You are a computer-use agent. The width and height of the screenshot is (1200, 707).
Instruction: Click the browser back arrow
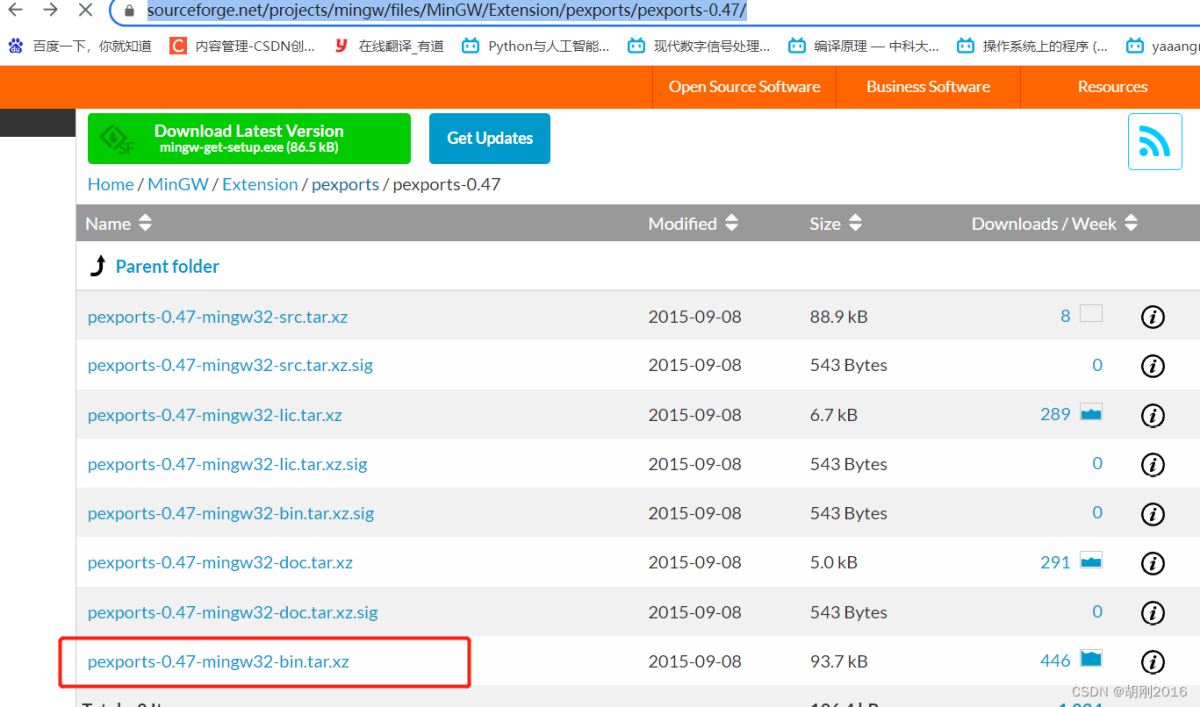[x=16, y=10]
